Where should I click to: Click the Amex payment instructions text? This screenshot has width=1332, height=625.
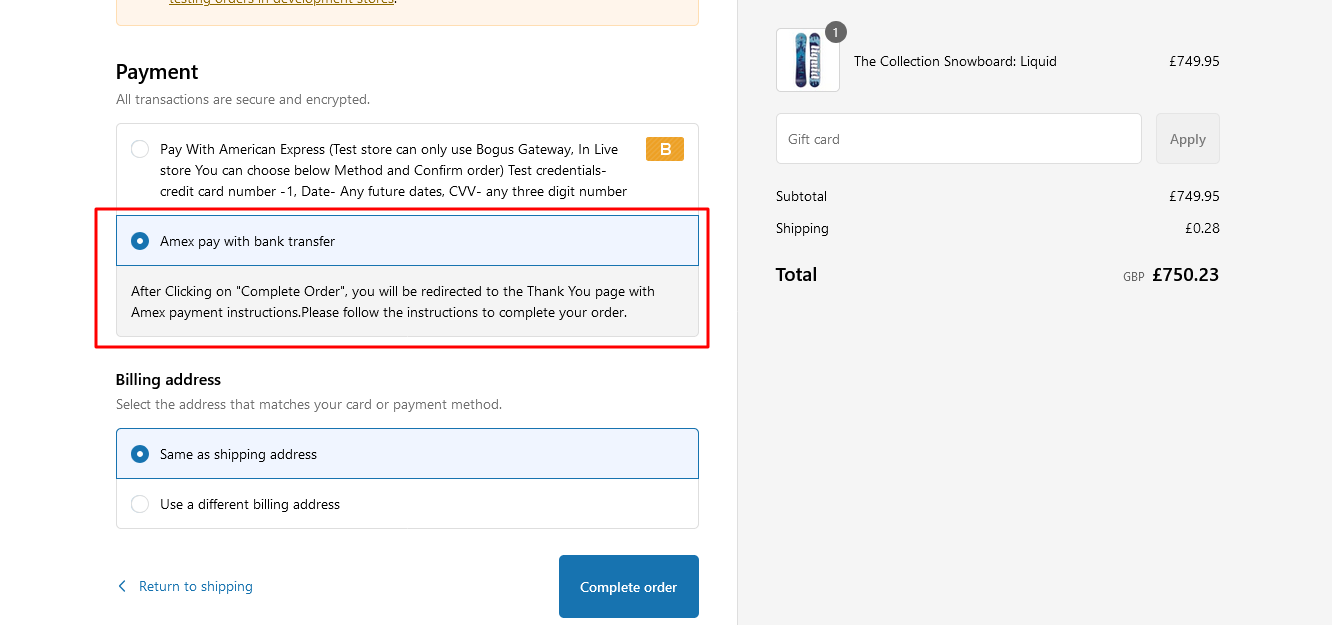click(x=393, y=302)
